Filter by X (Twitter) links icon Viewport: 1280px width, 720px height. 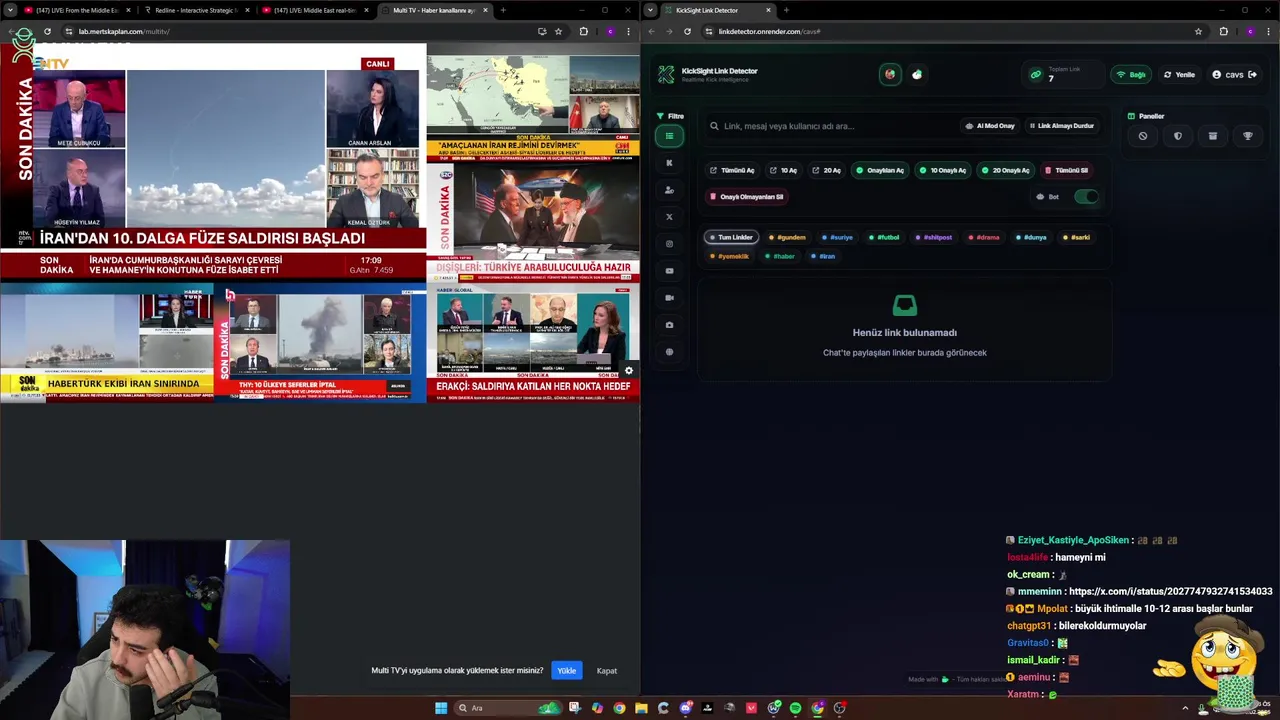pyautogui.click(x=669, y=217)
